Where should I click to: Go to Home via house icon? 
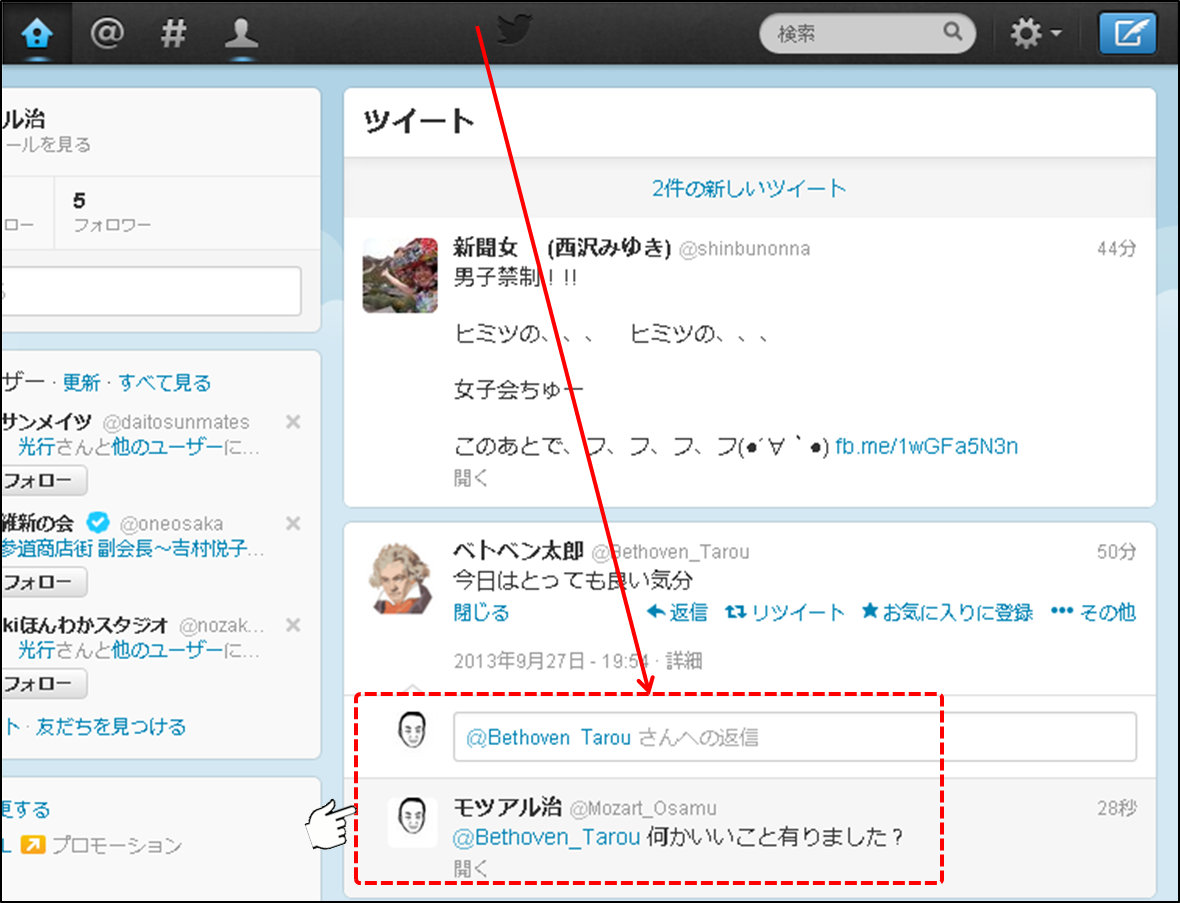click(x=36, y=34)
